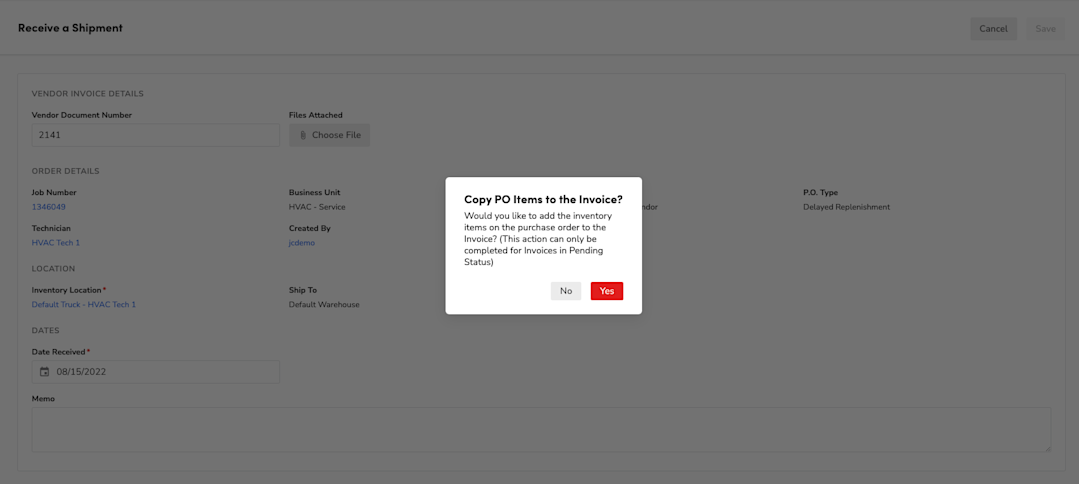The image size is (1079, 484).
Task: Click the Memo field label
Action: click(x=43, y=399)
